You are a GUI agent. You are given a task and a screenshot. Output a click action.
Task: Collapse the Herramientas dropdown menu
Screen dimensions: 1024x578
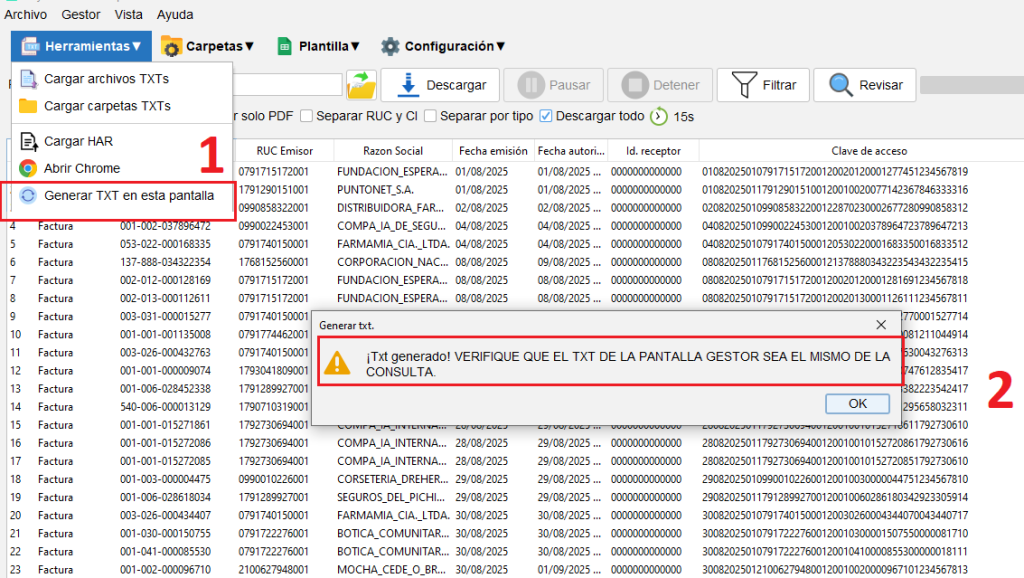(82, 46)
